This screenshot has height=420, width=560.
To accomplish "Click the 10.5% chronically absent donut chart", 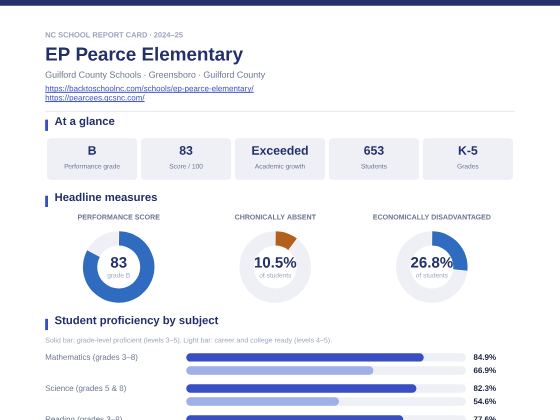I will pos(275,267).
